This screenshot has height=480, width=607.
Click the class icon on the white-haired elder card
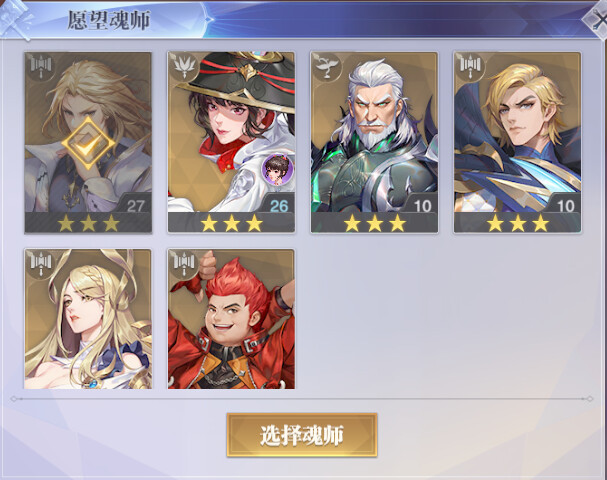(326, 67)
